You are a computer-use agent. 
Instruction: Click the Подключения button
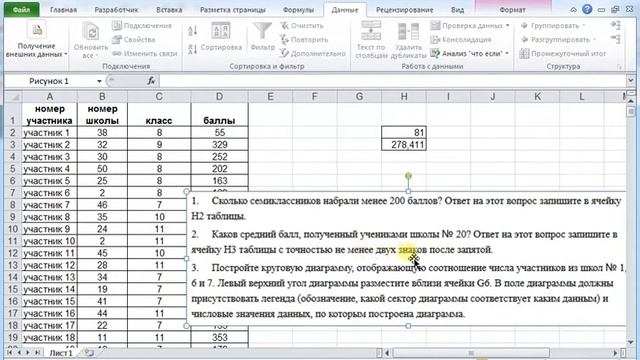(142, 26)
